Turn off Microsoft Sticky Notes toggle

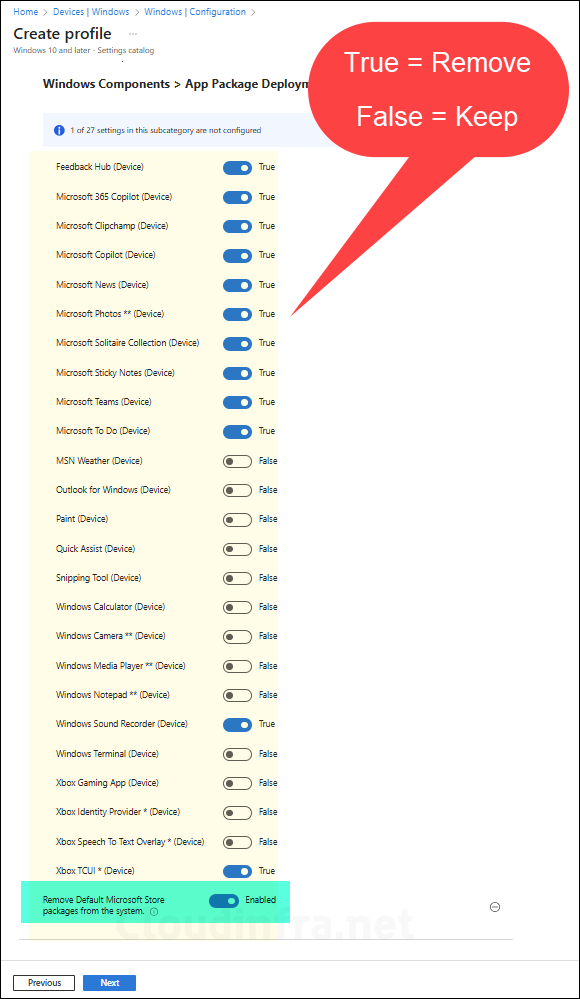(237, 373)
